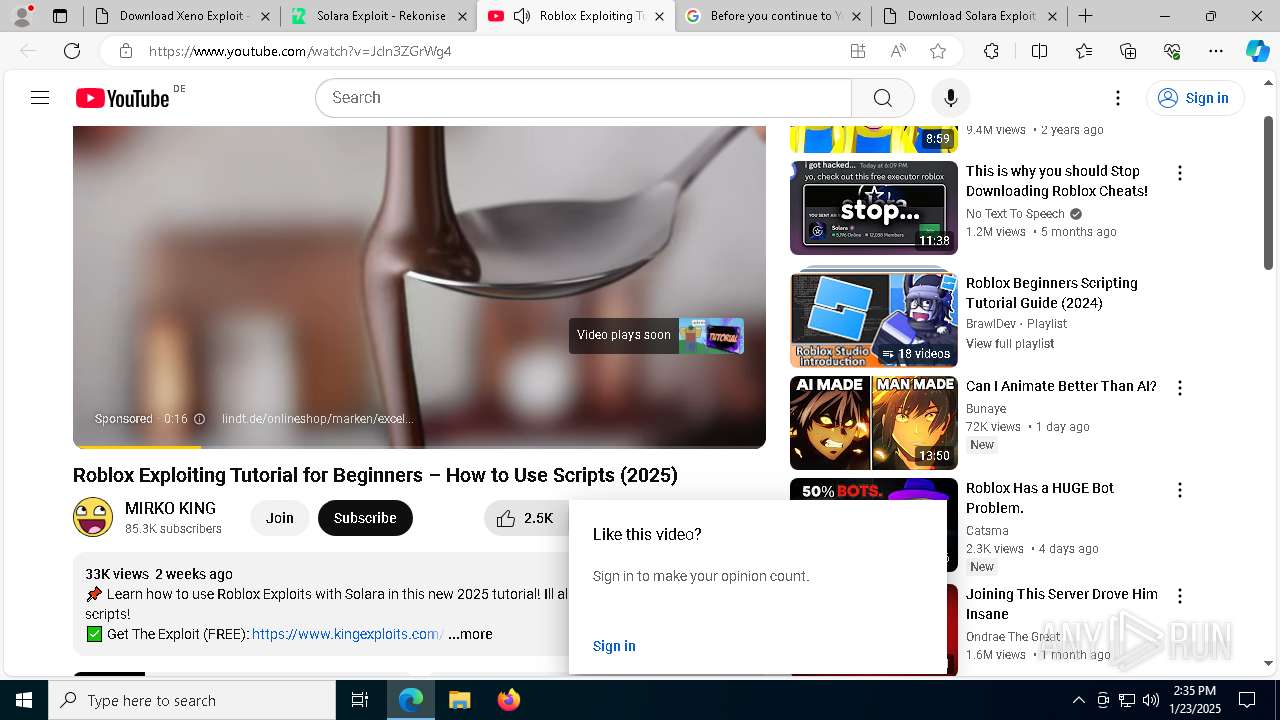
Task: Add this page to favorites star
Action: (937, 51)
